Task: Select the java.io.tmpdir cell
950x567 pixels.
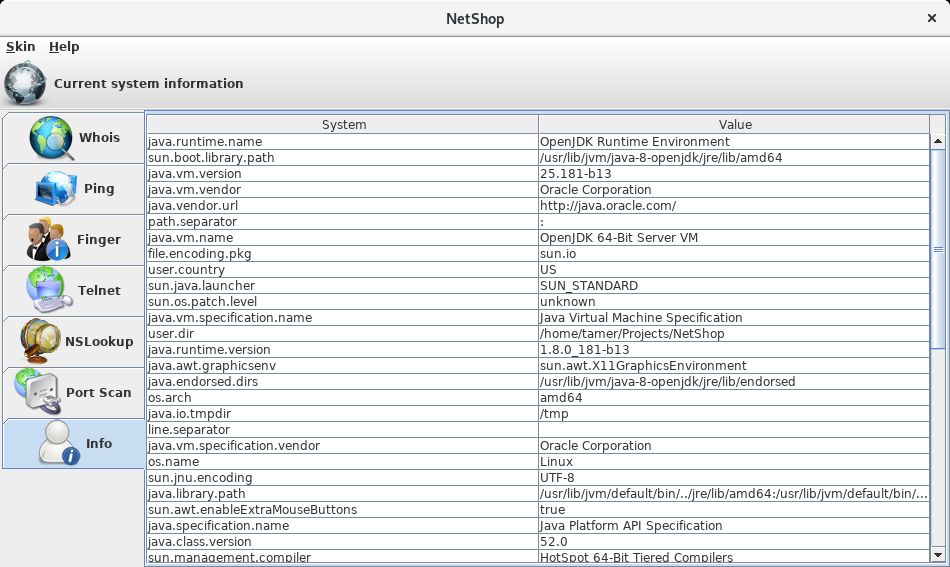Action: (x=342, y=413)
